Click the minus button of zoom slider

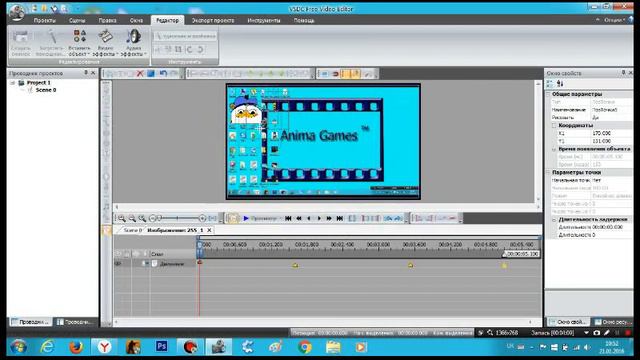152,218
